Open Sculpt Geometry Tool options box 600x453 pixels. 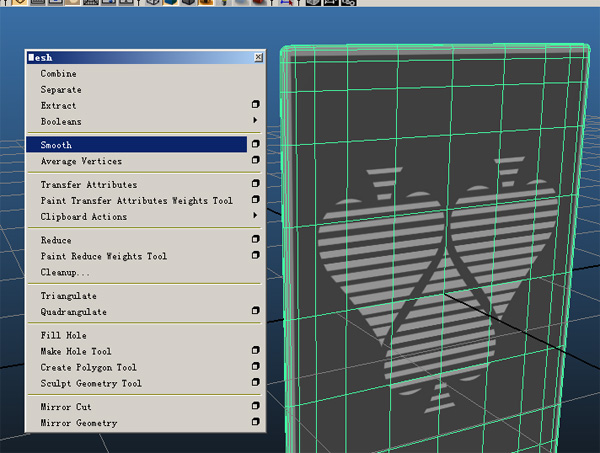click(256, 383)
